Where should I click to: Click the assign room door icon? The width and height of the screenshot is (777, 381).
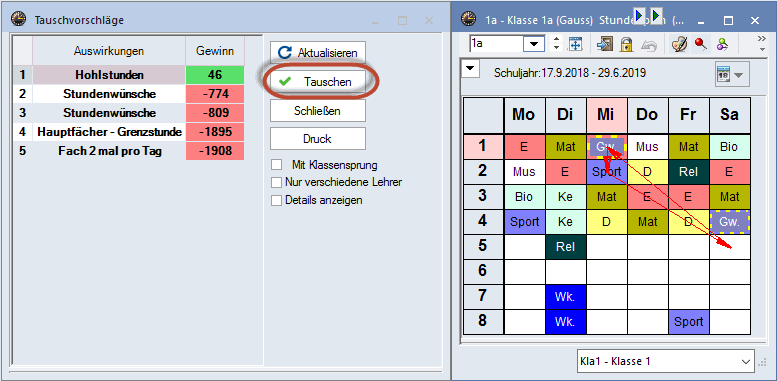click(605, 44)
